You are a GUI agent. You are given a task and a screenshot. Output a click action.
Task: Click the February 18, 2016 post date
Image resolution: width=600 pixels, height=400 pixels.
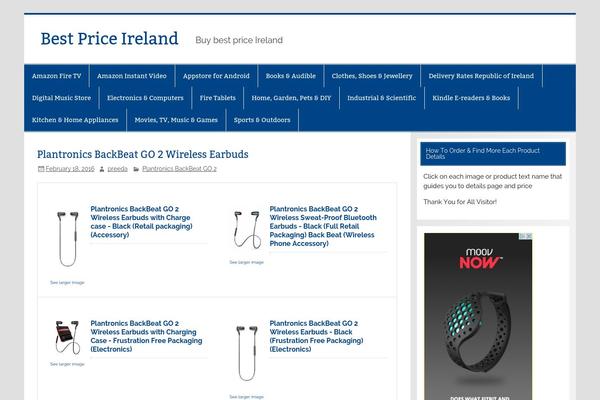(70, 169)
